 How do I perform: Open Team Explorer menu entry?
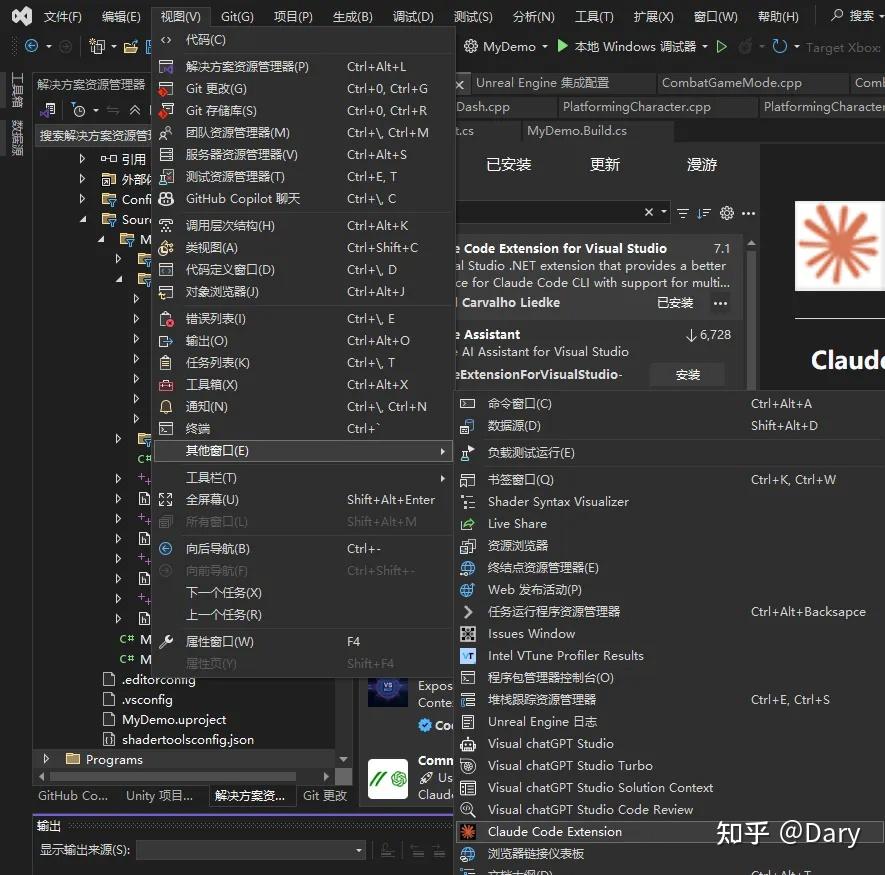304,133
